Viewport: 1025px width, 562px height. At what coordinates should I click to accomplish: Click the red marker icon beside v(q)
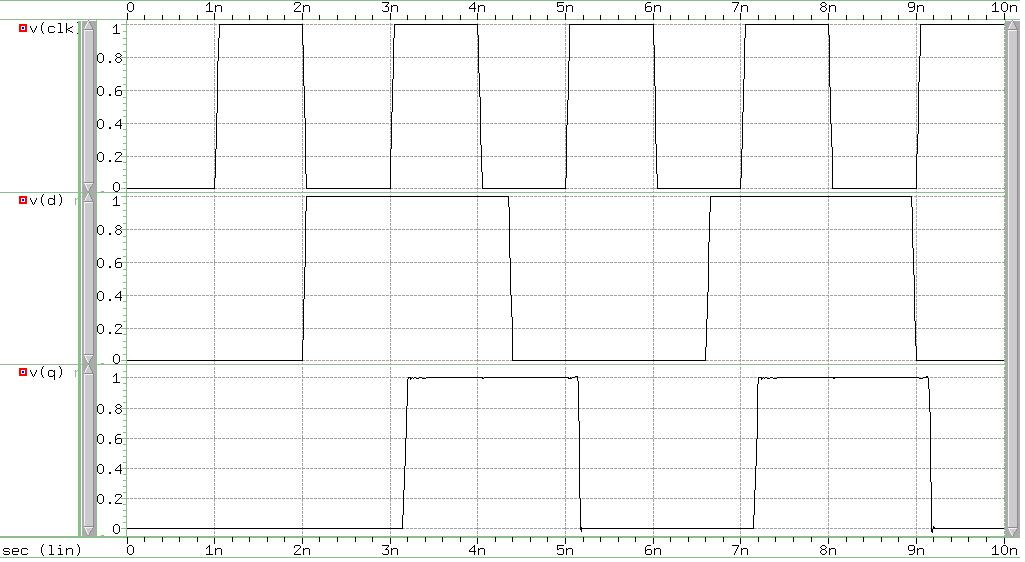click(23, 372)
